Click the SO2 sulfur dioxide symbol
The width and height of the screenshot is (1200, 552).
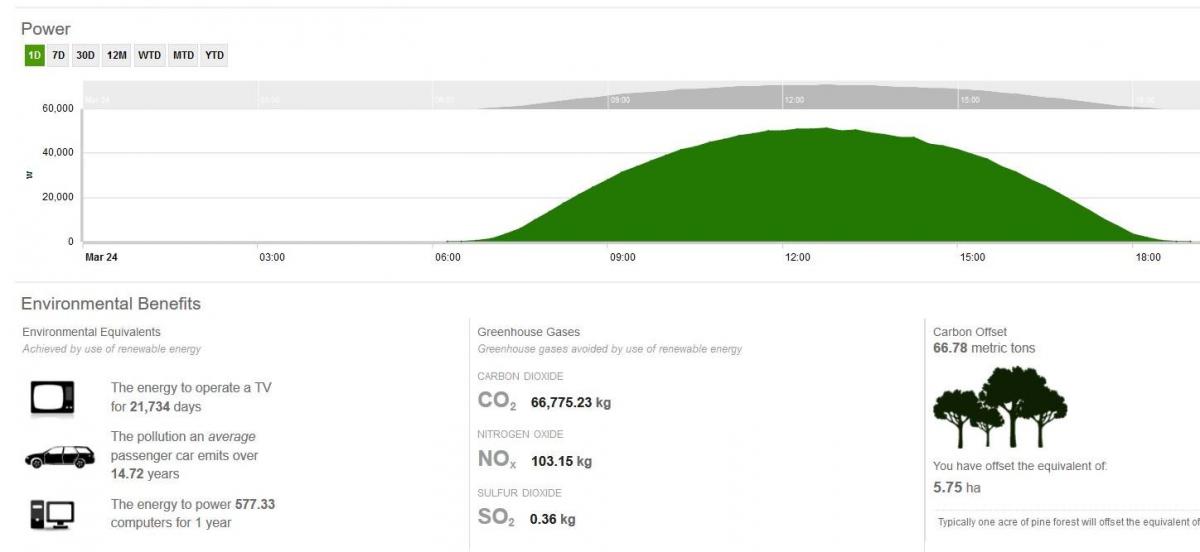coord(496,518)
